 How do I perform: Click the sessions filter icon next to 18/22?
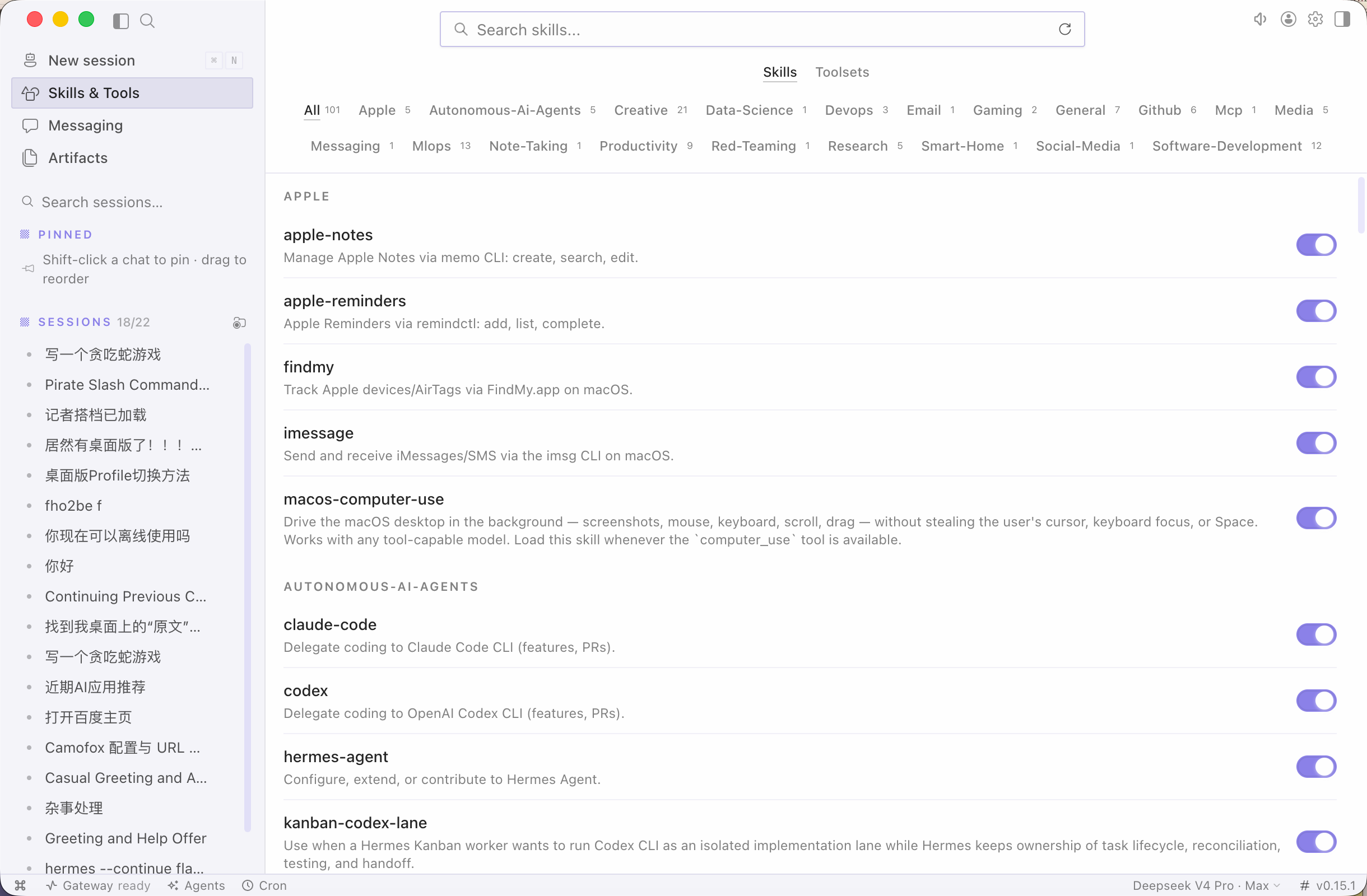coord(240,323)
